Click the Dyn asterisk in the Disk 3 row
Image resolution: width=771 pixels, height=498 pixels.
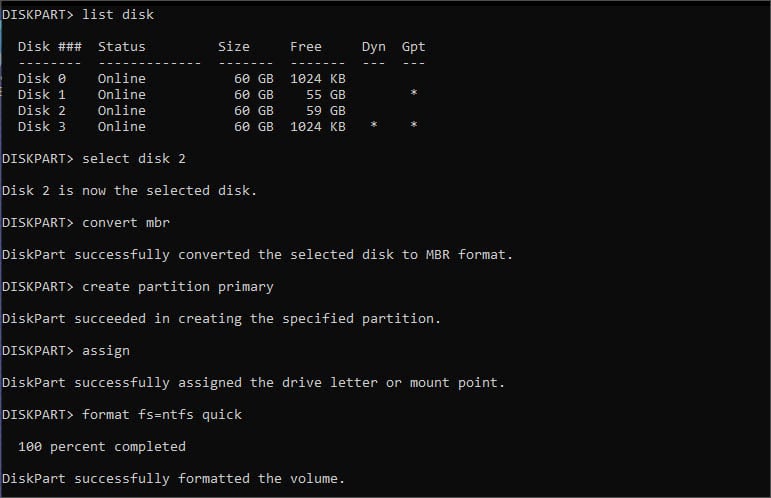[373, 127]
